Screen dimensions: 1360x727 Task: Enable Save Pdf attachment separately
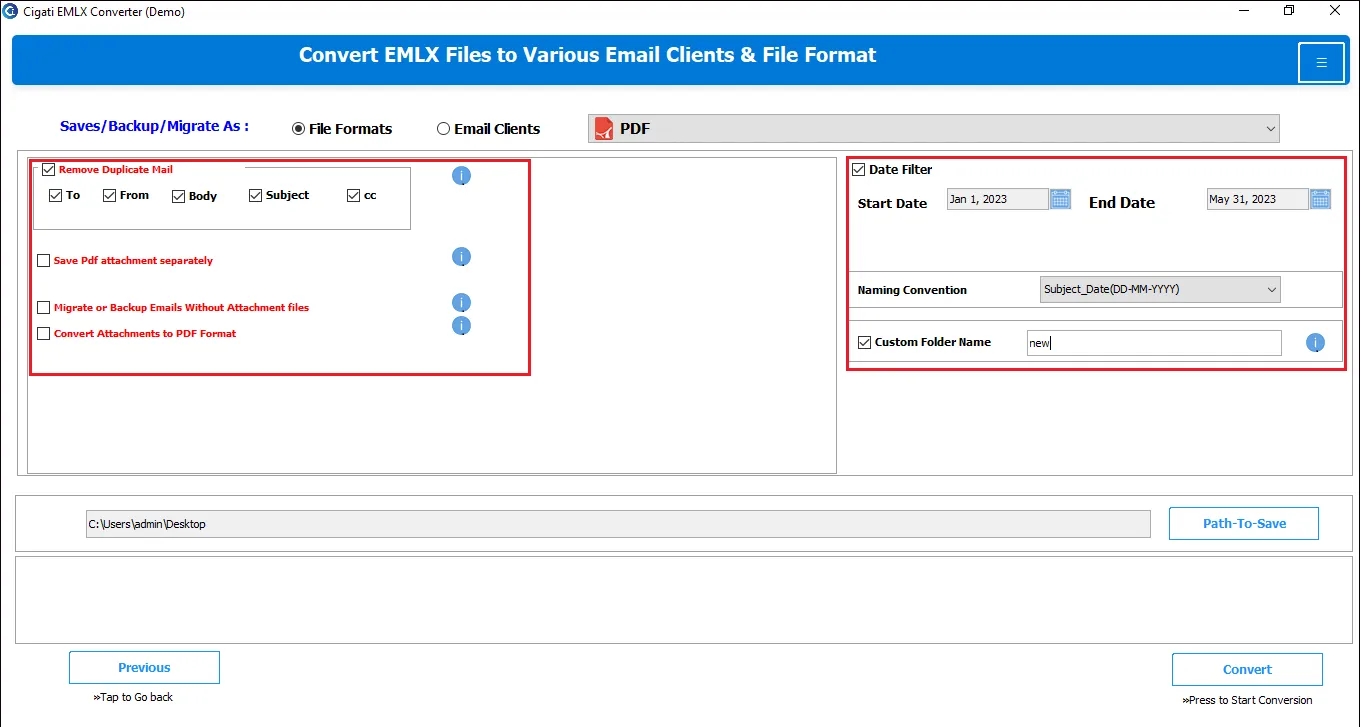(x=43, y=261)
